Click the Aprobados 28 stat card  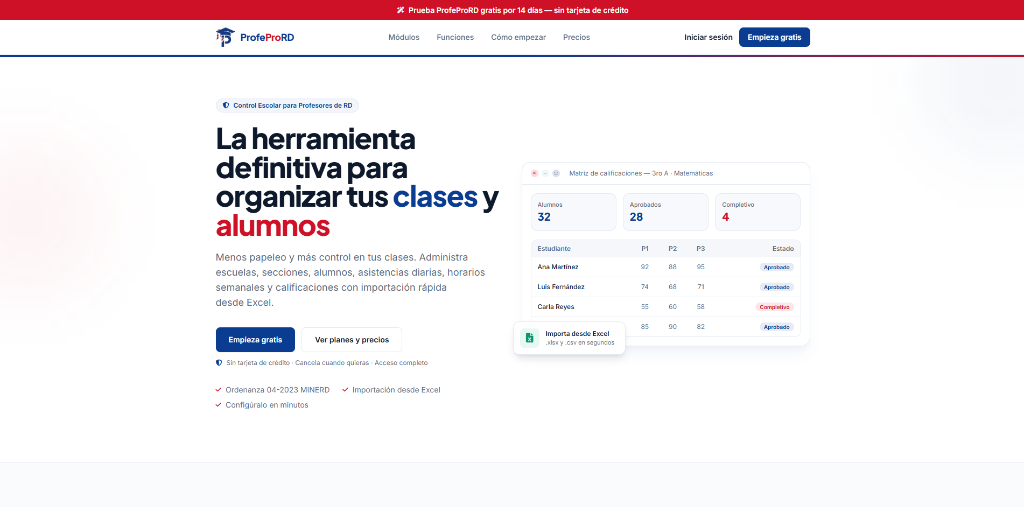coord(665,212)
